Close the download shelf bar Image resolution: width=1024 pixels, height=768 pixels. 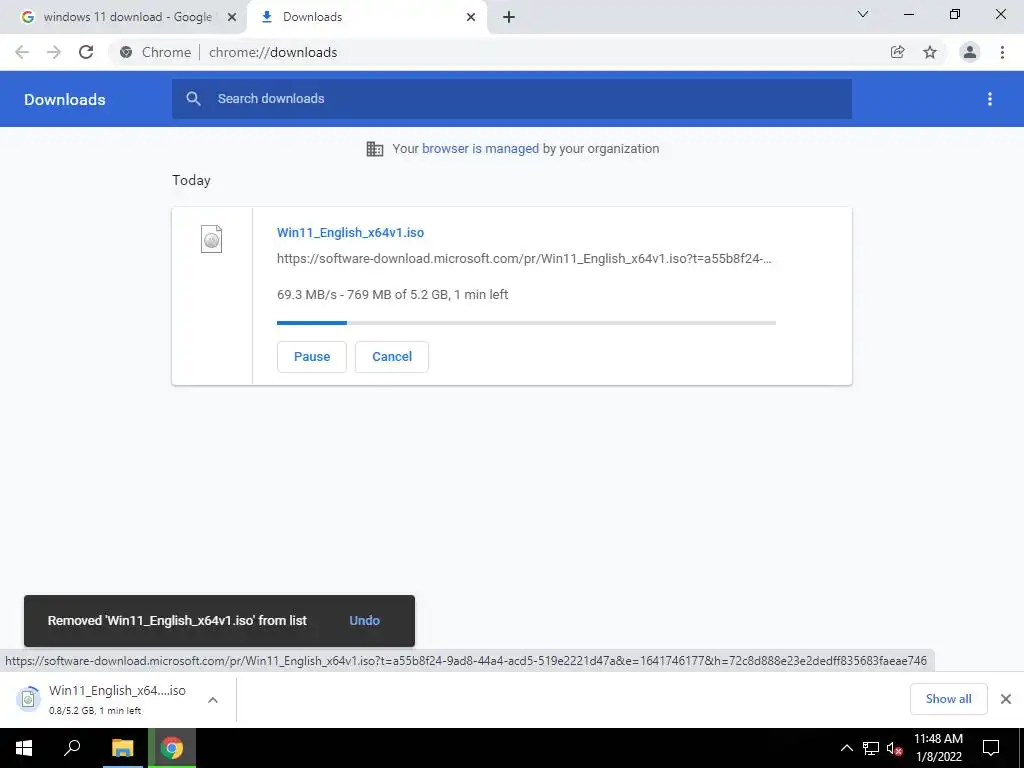tap(1006, 699)
